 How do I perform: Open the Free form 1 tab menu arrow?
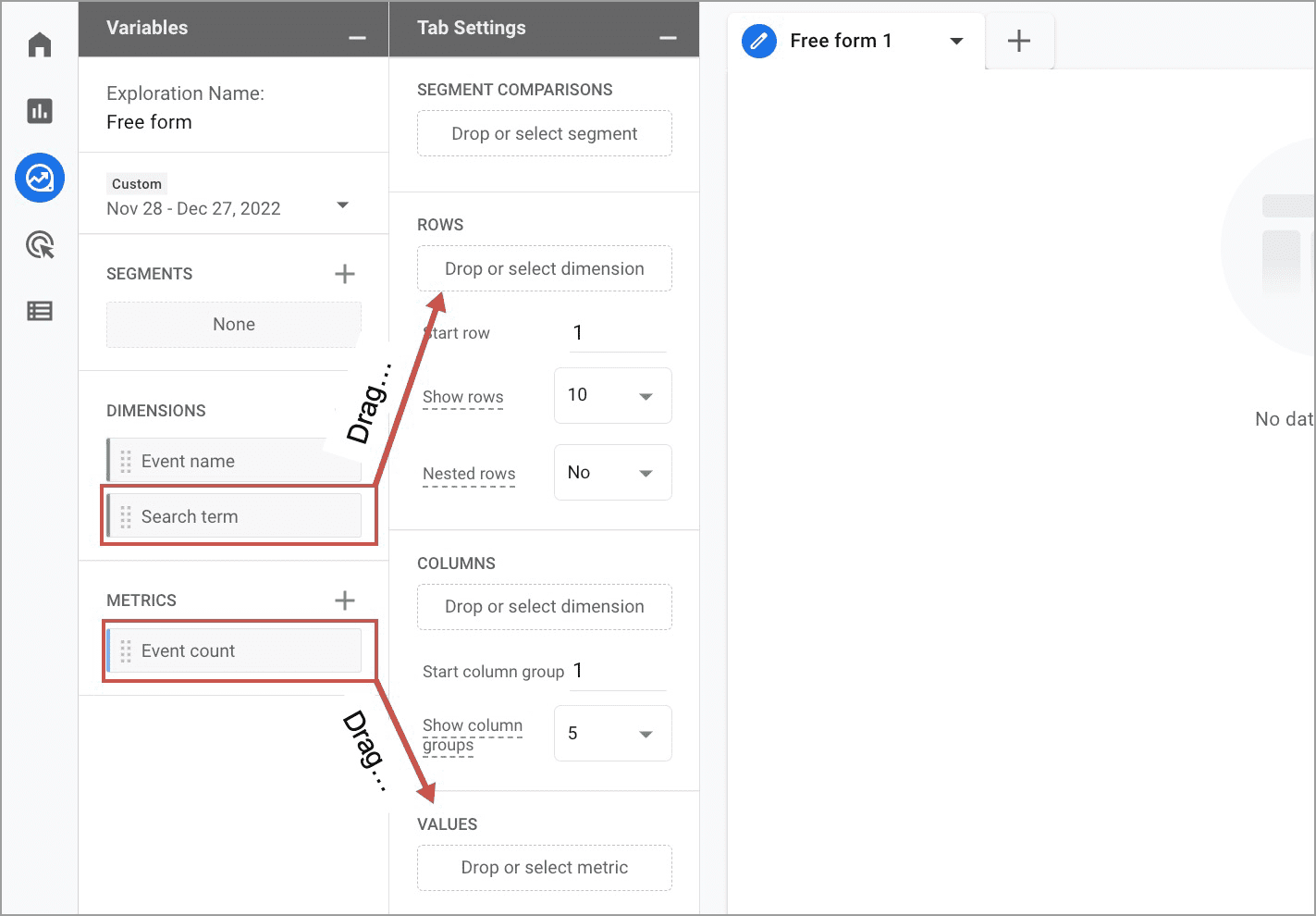(x=956, y=41)
